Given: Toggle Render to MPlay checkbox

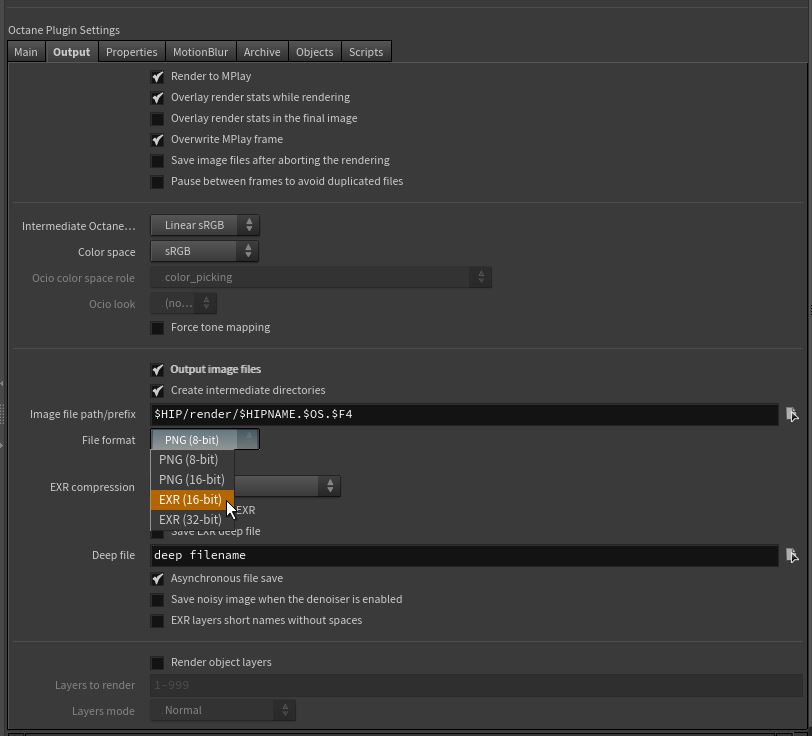Looking at the screenshot, I should pyautogui.click(x=158, y=77).
